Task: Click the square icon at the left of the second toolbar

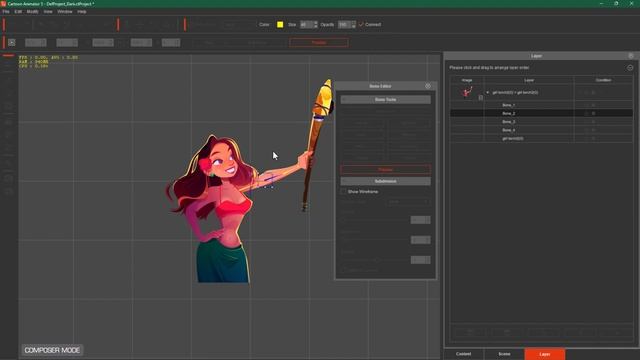Action: coord(12,42)
